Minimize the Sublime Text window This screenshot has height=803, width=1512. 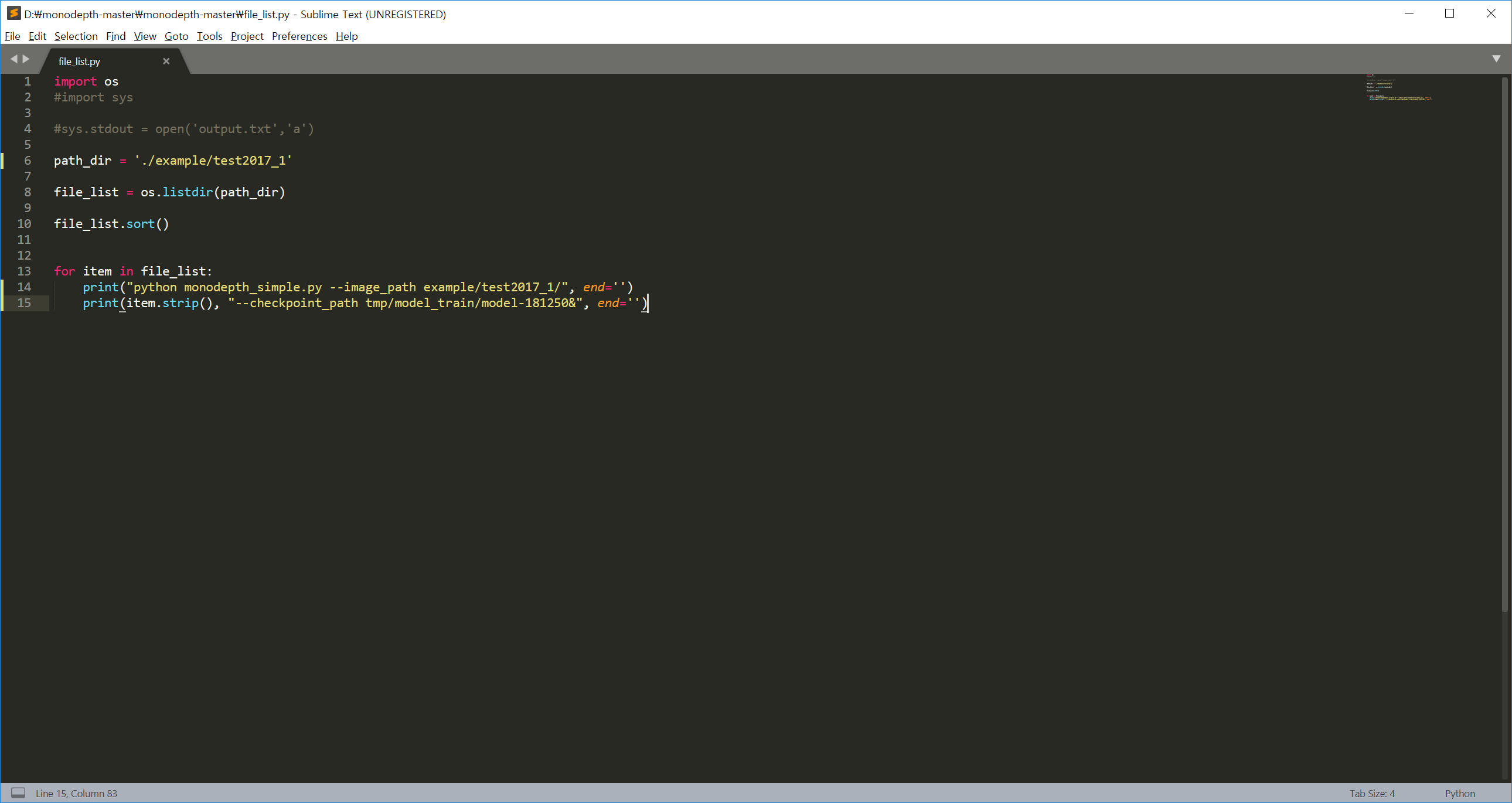1408,13
